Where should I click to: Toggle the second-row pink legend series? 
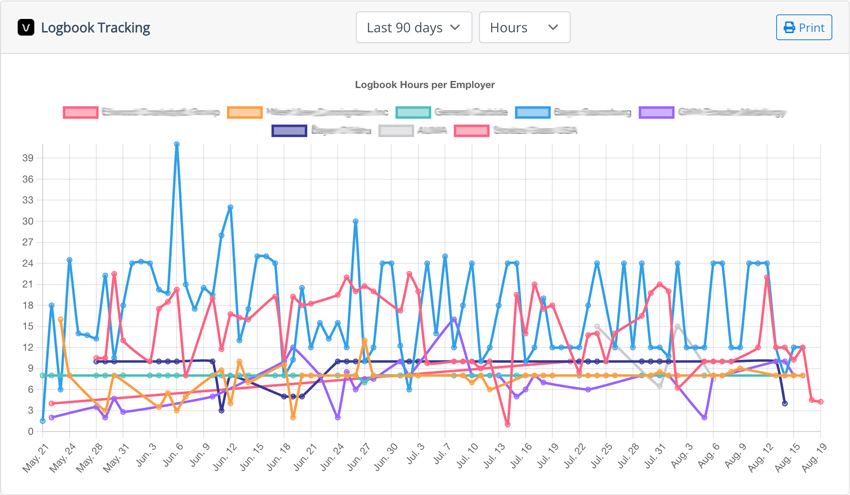point(471,130)
